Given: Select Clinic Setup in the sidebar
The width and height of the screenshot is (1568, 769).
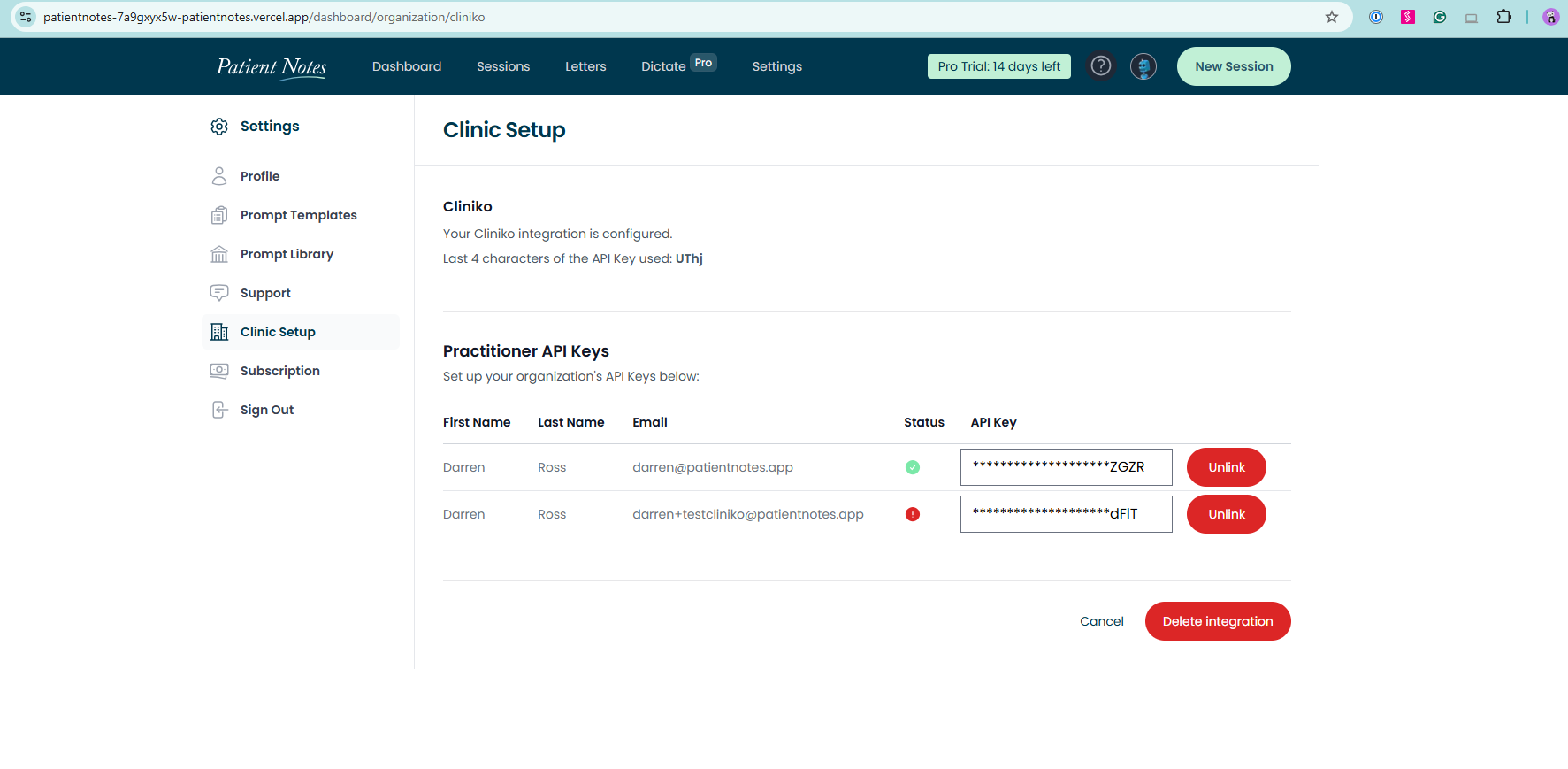Looking at the screenshot, I should click(x=301, y=332).
